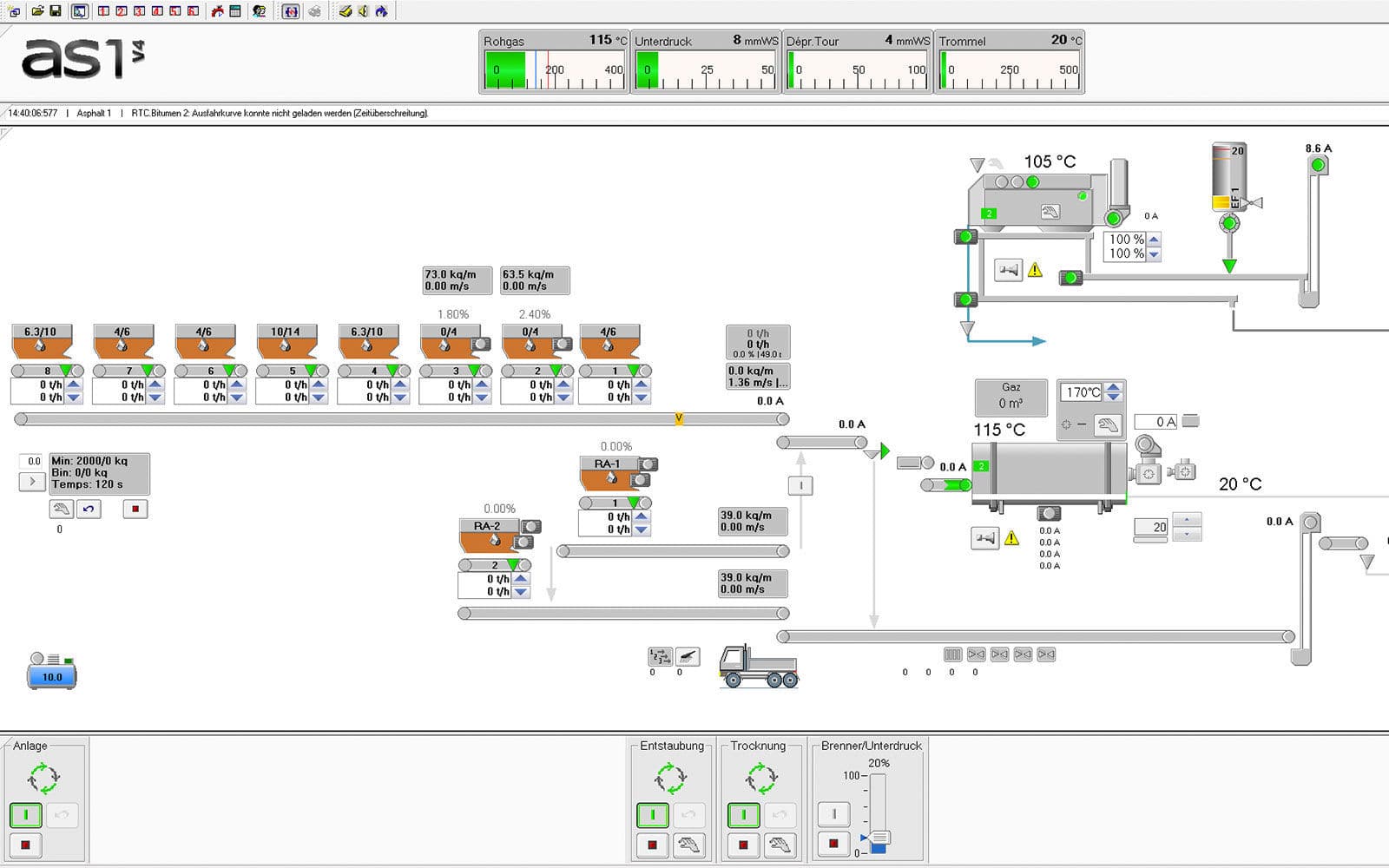Activate the green start switch in Entstaubung

click(652, 814)
